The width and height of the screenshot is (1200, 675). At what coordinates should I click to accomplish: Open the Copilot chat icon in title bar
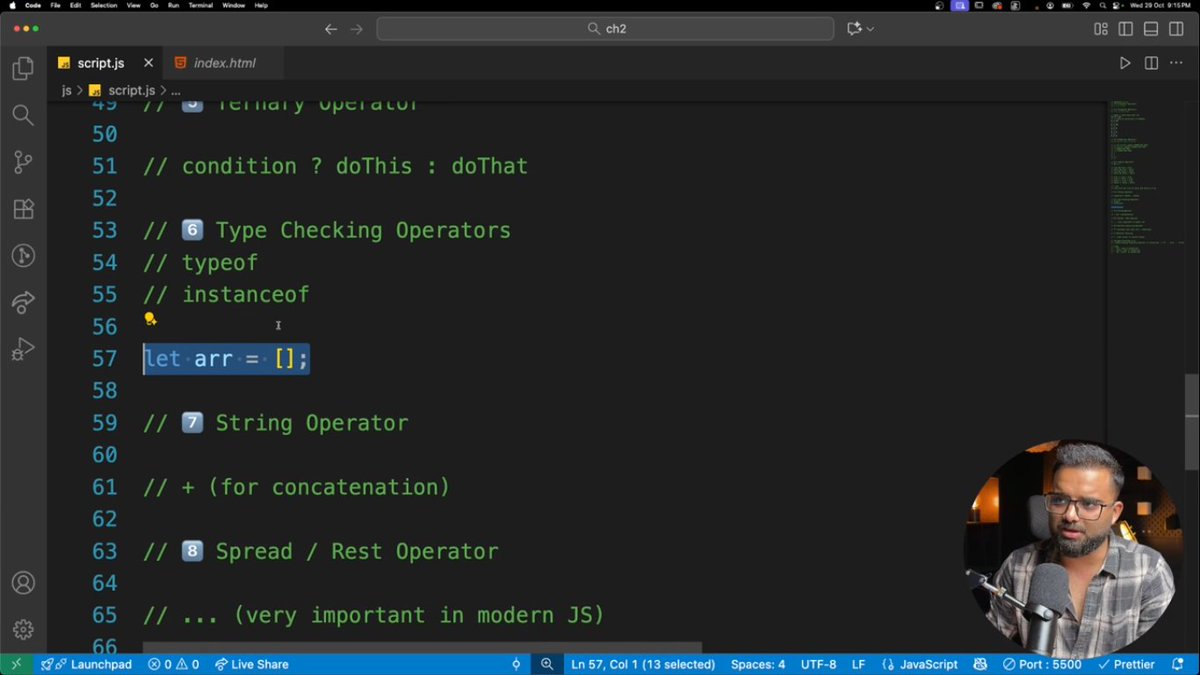point(854,29)
